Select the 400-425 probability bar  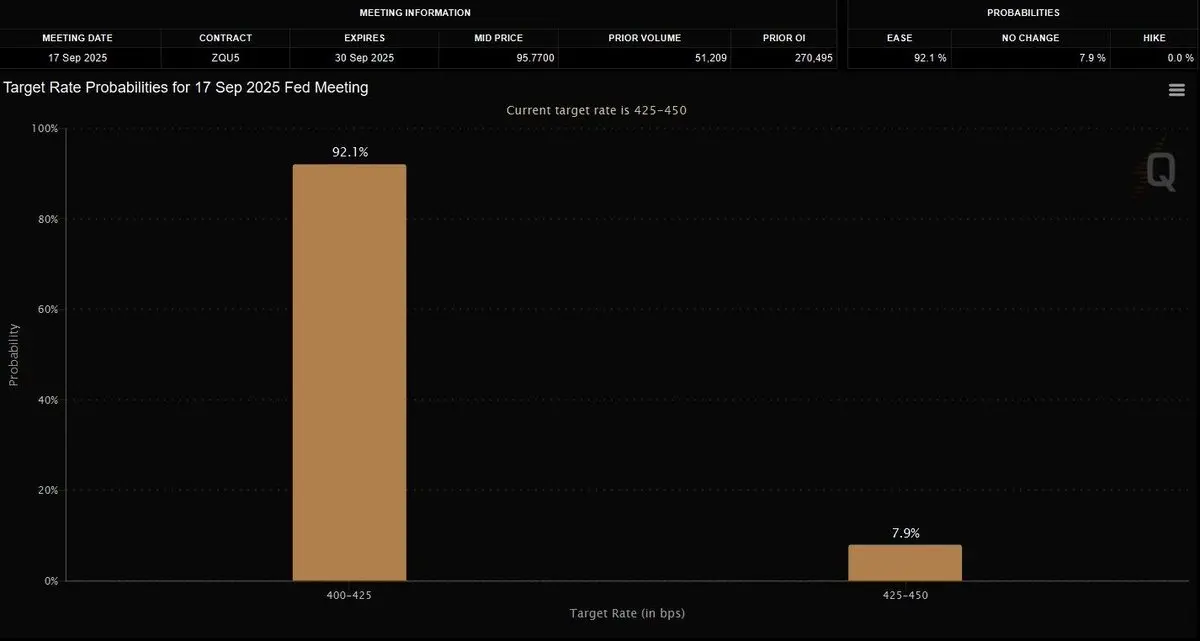pos(349,372)
